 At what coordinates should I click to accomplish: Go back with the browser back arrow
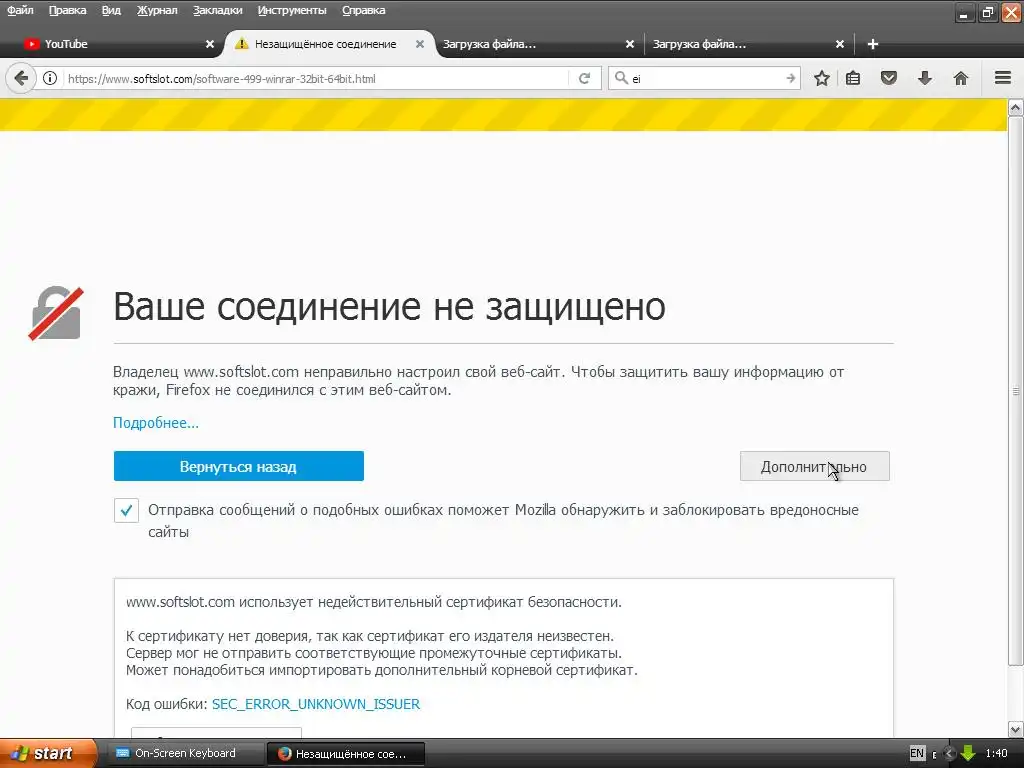(x=21, y=78)
